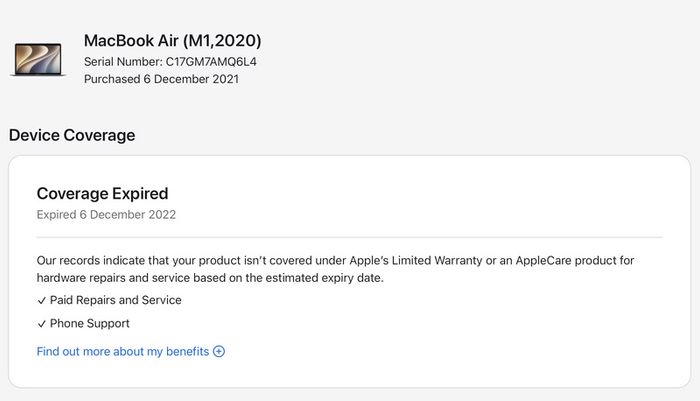Click the 'Paid Repairs and Service' item
Screen dimensions: 700x401
click(116, 300)
